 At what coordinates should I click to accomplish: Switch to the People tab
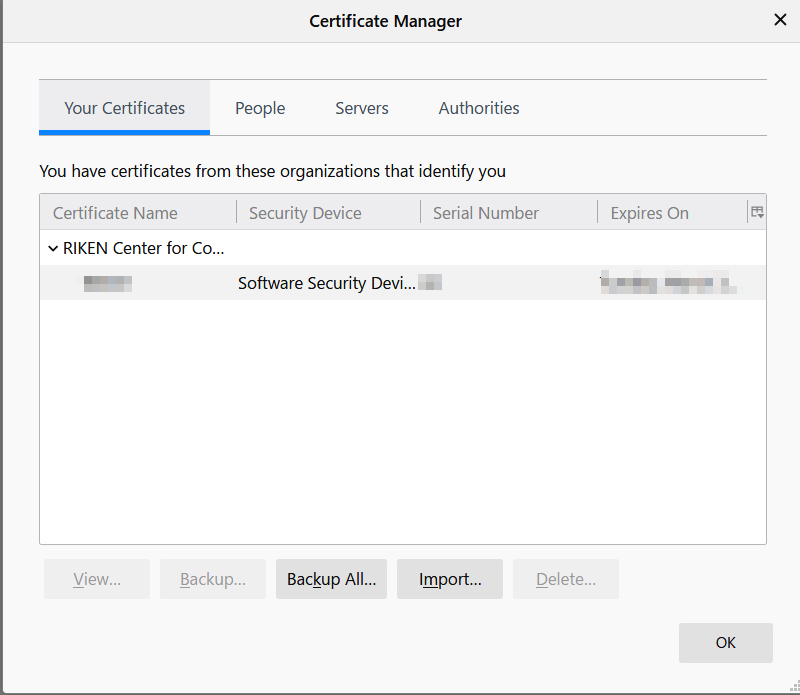pos(259,108)
